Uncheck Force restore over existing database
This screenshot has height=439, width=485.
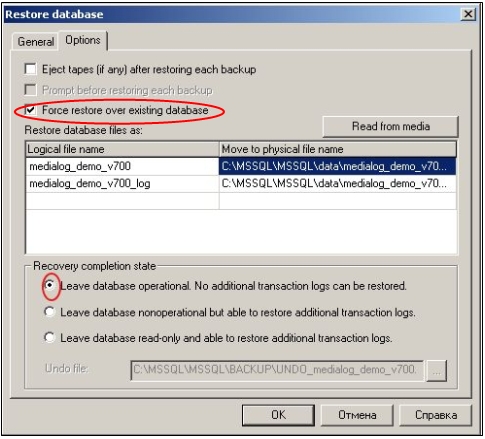click(30, 110)
